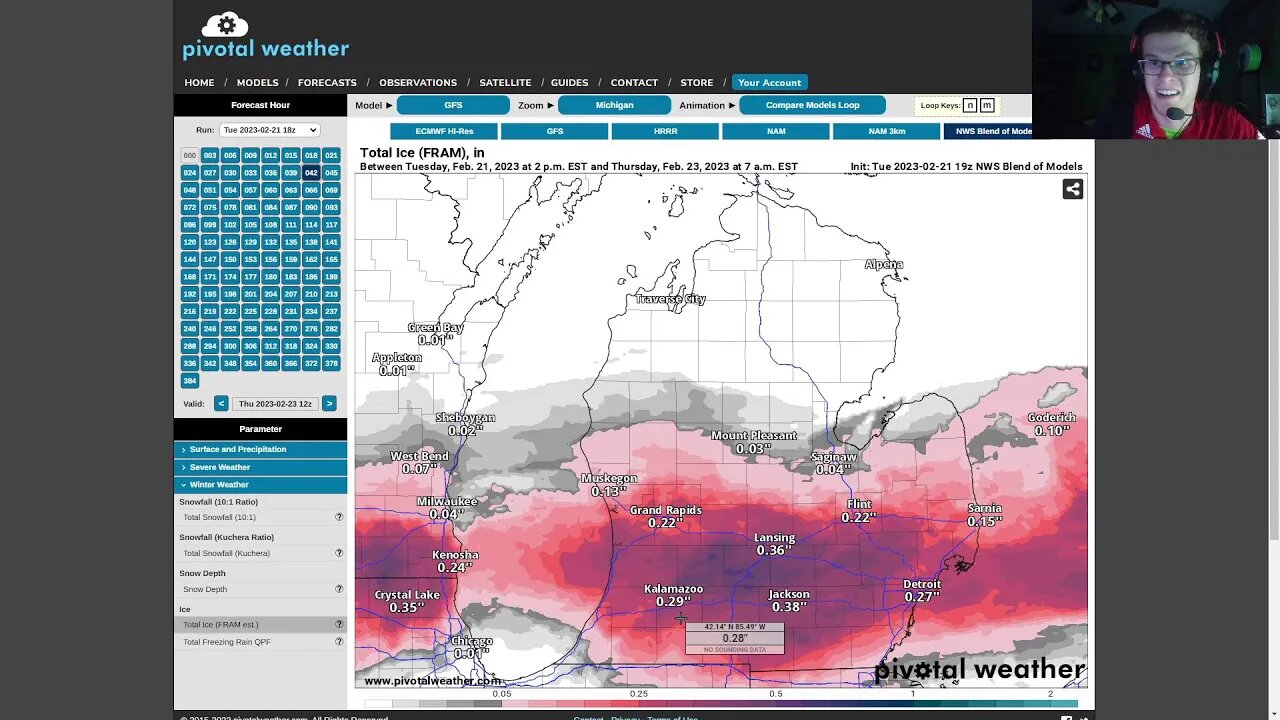Open help for Total Snowfall (Kuchera)

(339, 553)
